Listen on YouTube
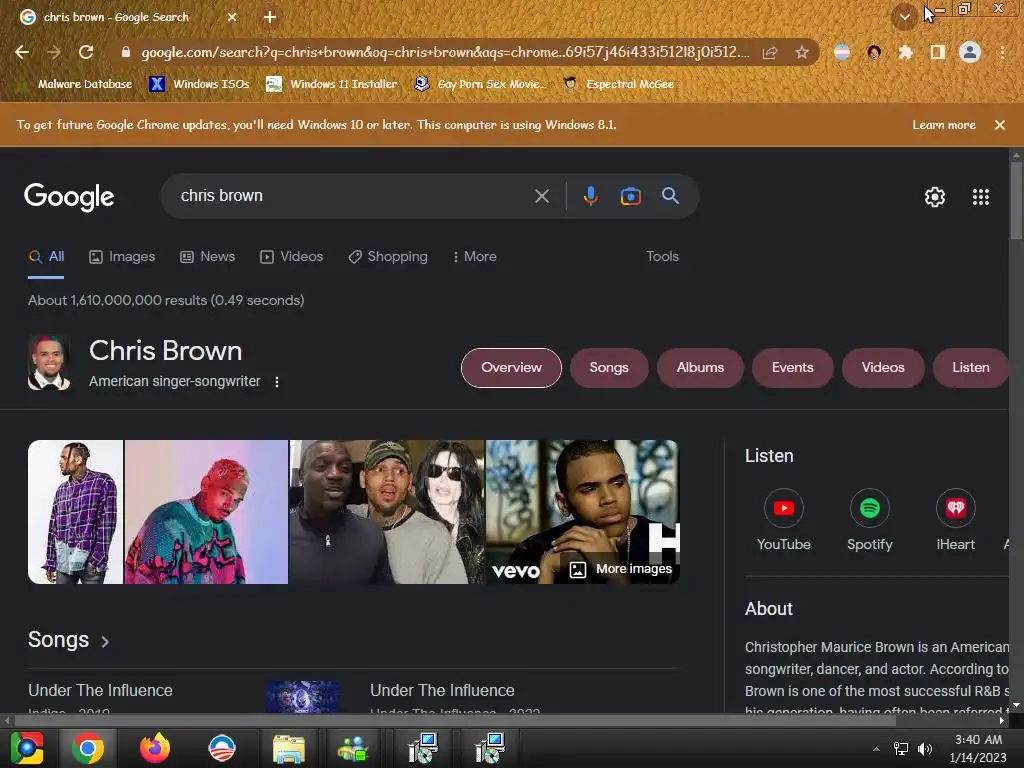The height and width of the screenshot is (768, 1024). coord(784,520)
